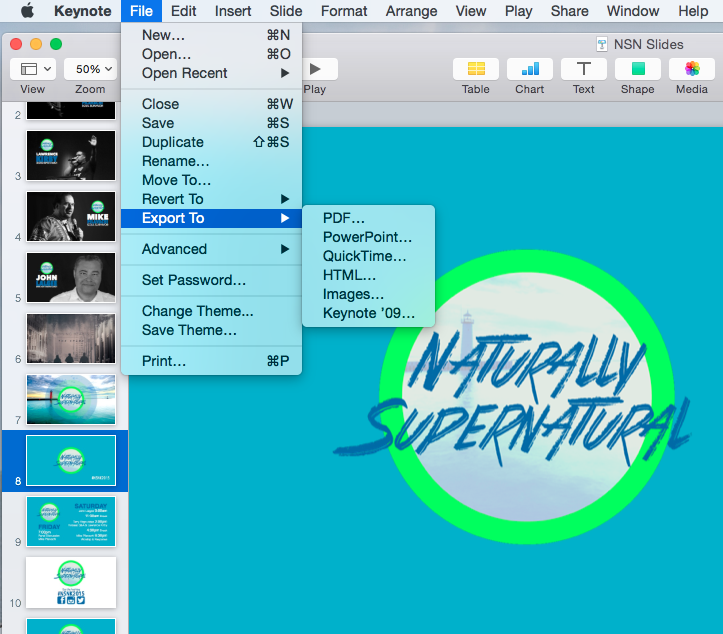Viewport: 723px width, 634px height.
Task: Open the Help menu
Action: pyautogui.click(x=693, y=11)
